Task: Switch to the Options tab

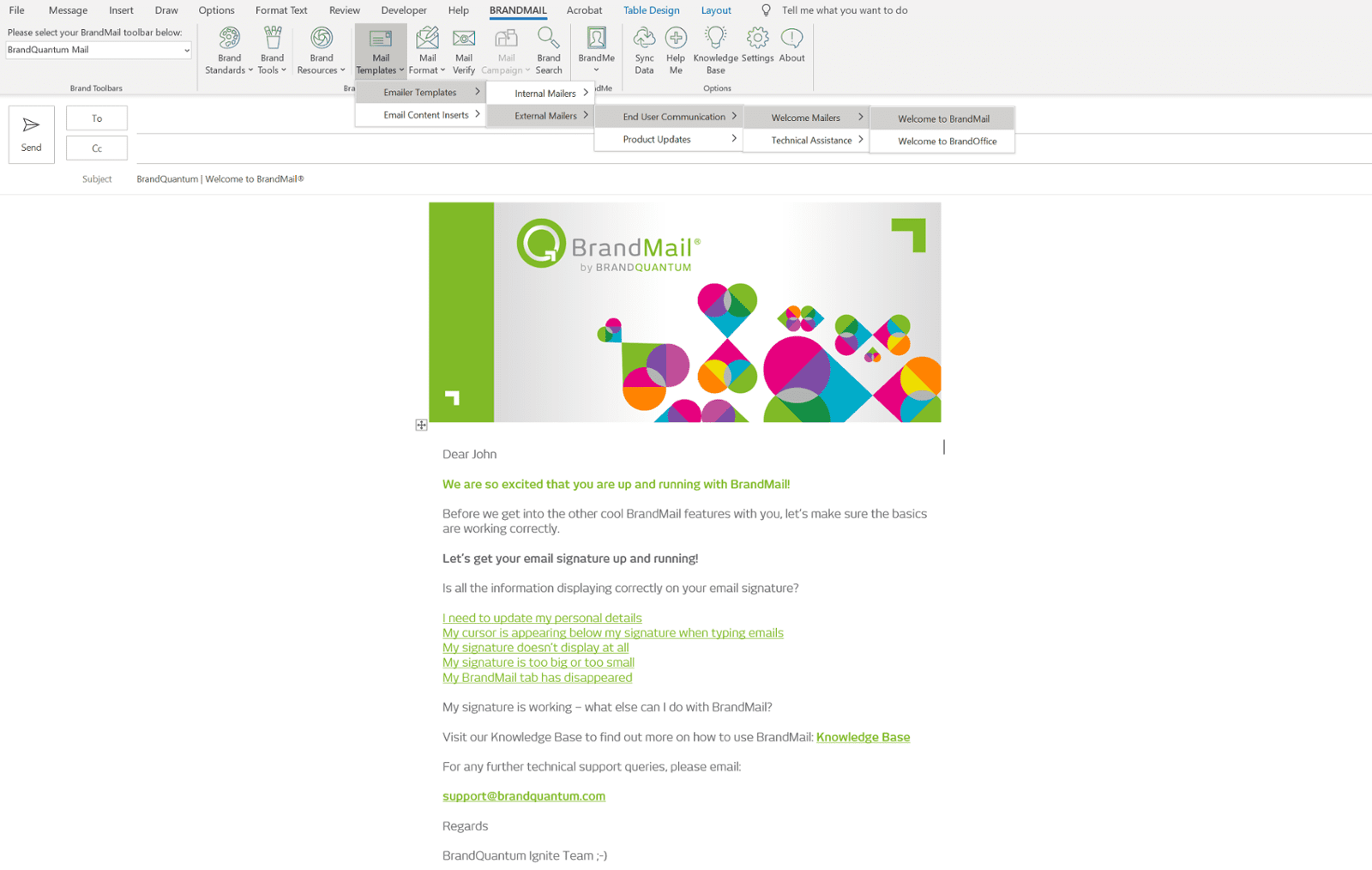Action: (x=216, y=10)
